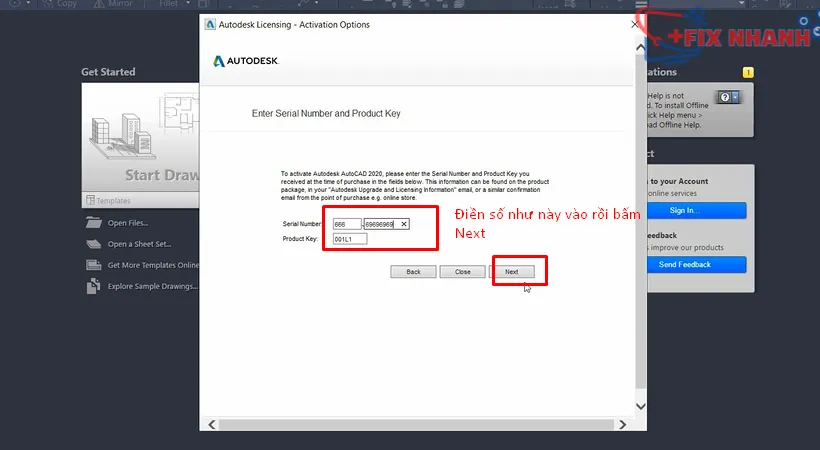Click horizontal scrollbar right arrow
This screenshot has width=820, height=450.
pyautogui.click(x=622, y=424)
